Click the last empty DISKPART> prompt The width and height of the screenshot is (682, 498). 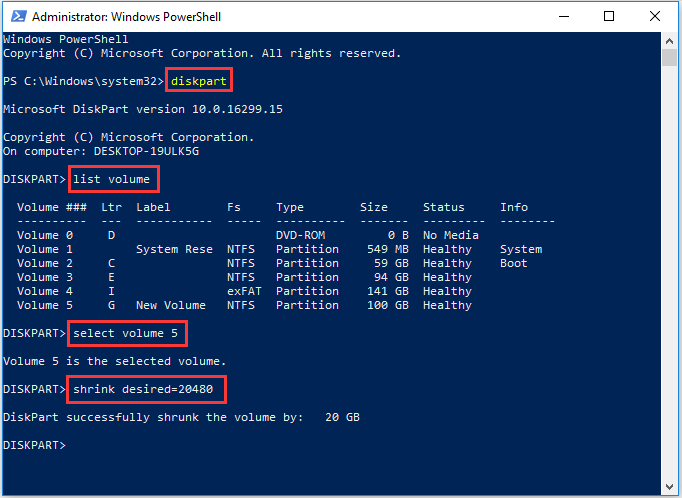pos(34,445)
